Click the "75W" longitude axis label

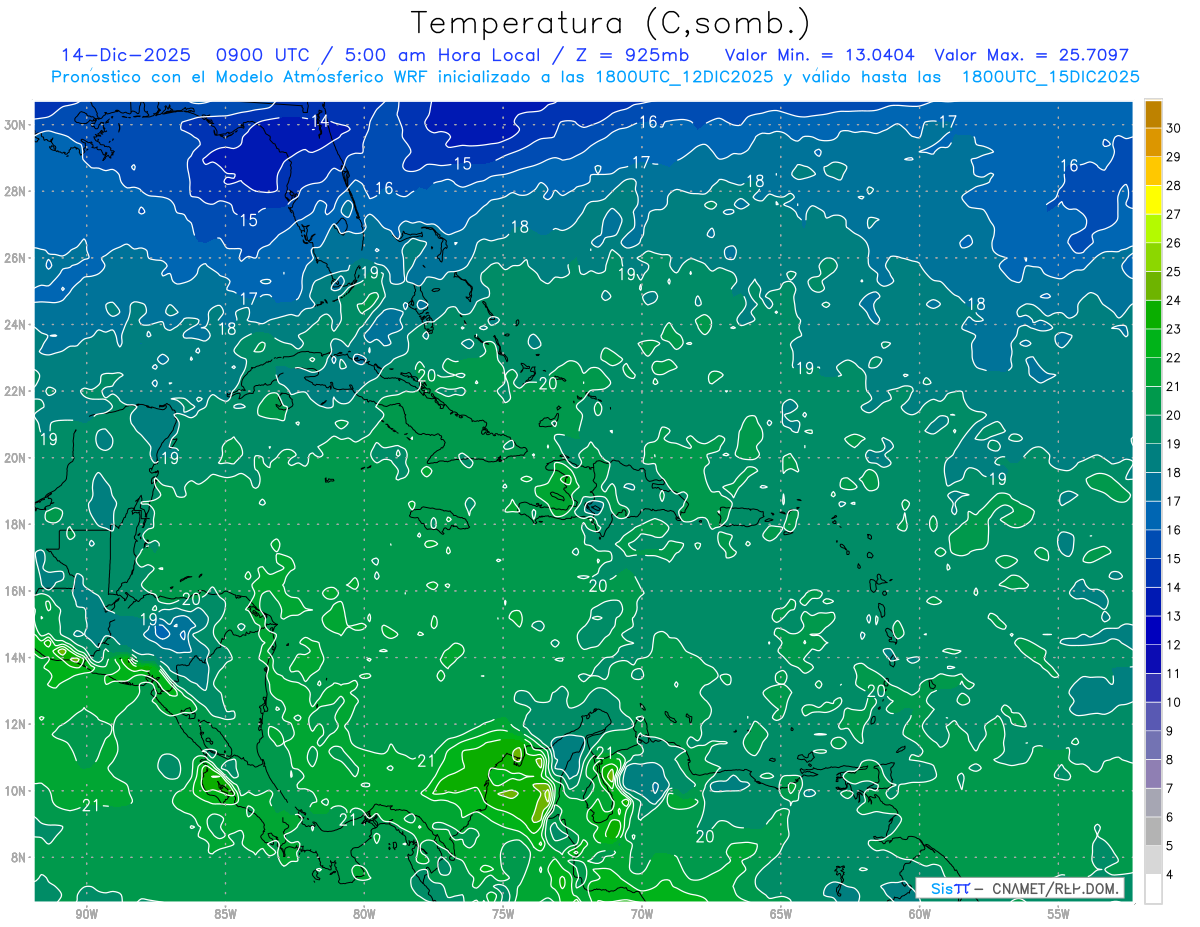503,914
